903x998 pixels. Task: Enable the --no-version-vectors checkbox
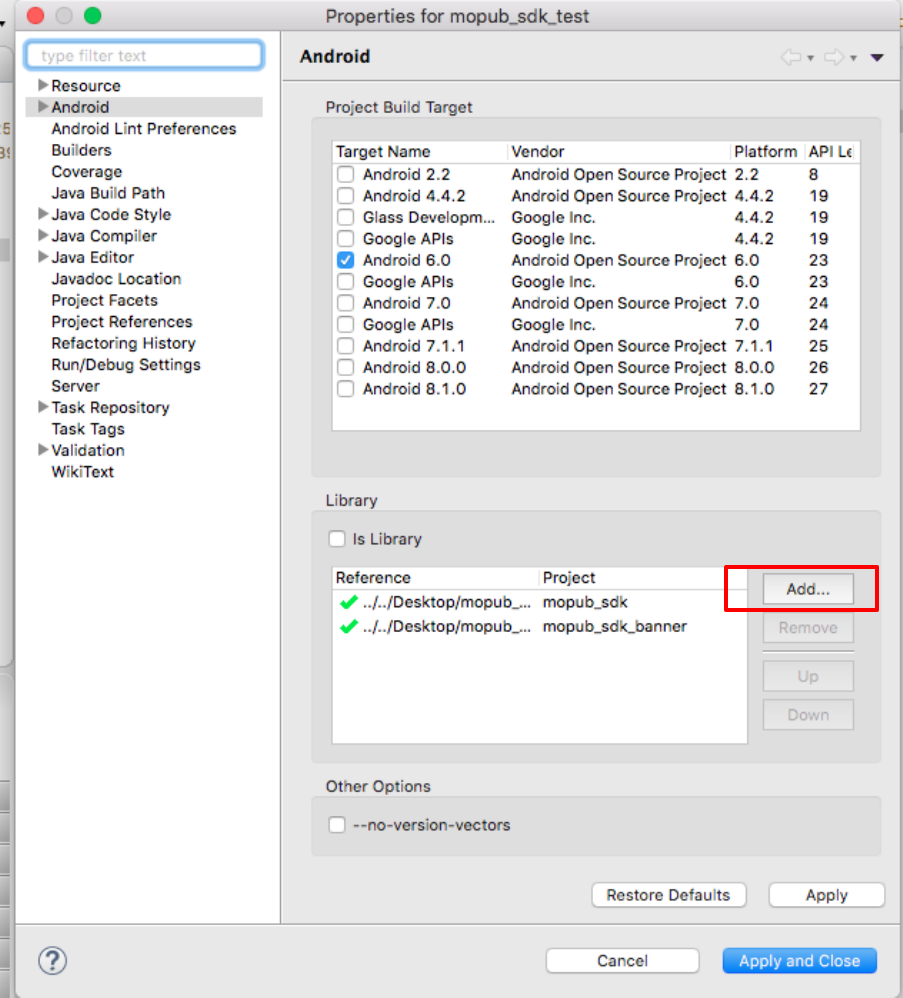point(337,825)
